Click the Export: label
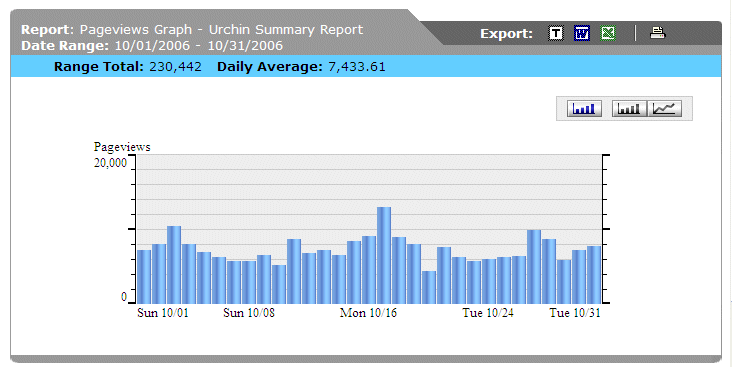 [507, 34]
